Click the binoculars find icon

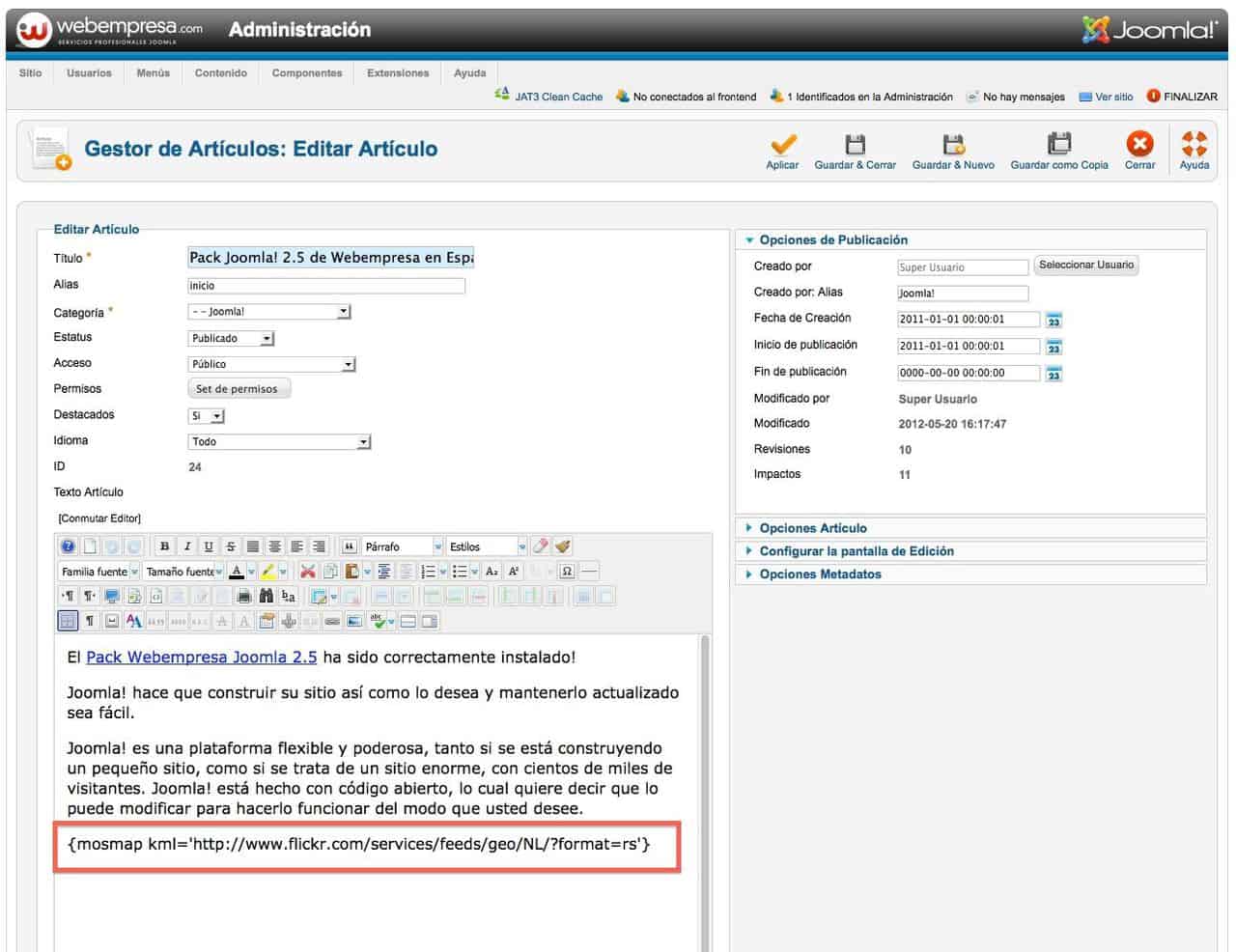[x=267, y=597]
